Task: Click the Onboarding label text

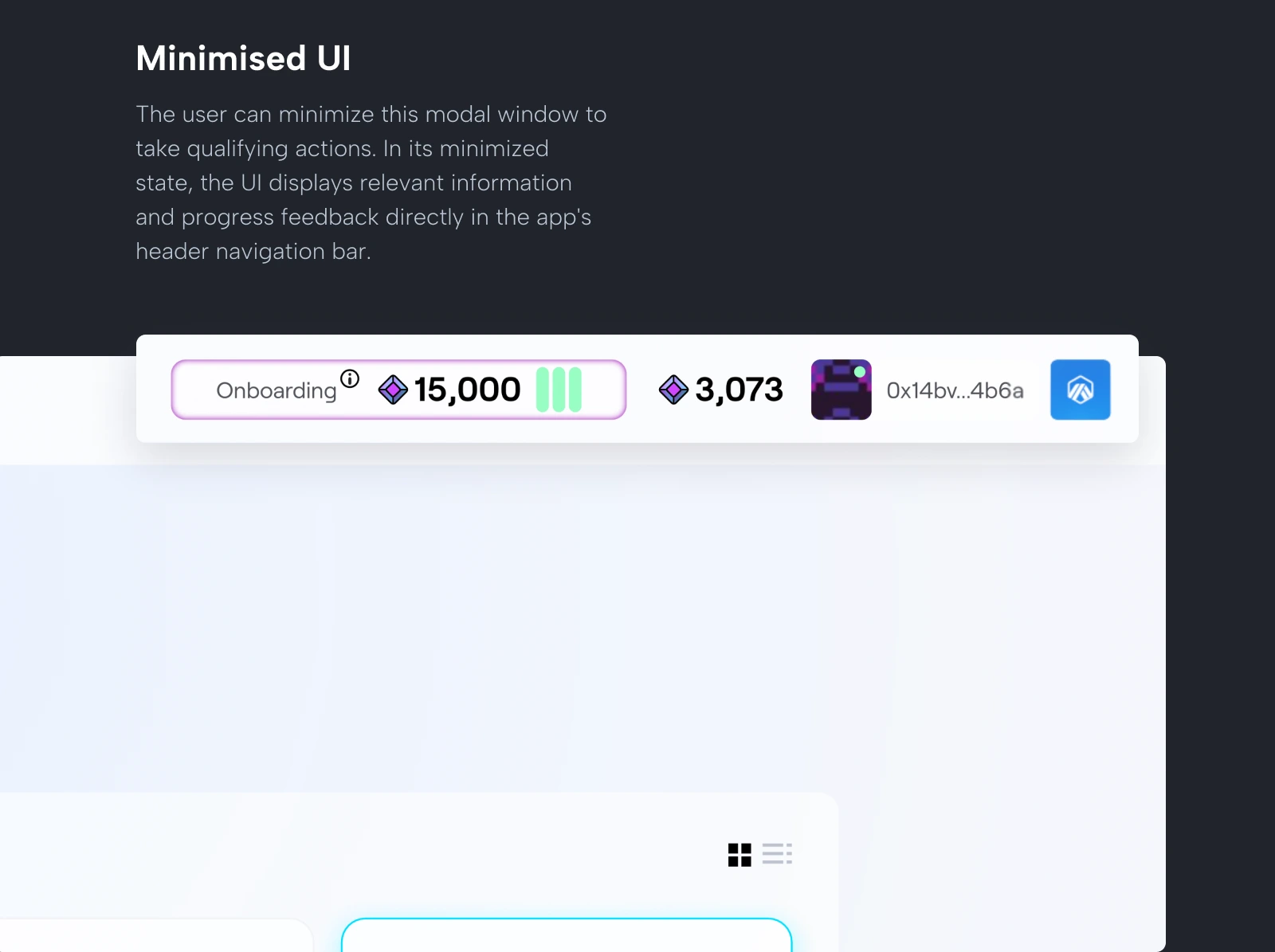Action: [x=277, y=391]
